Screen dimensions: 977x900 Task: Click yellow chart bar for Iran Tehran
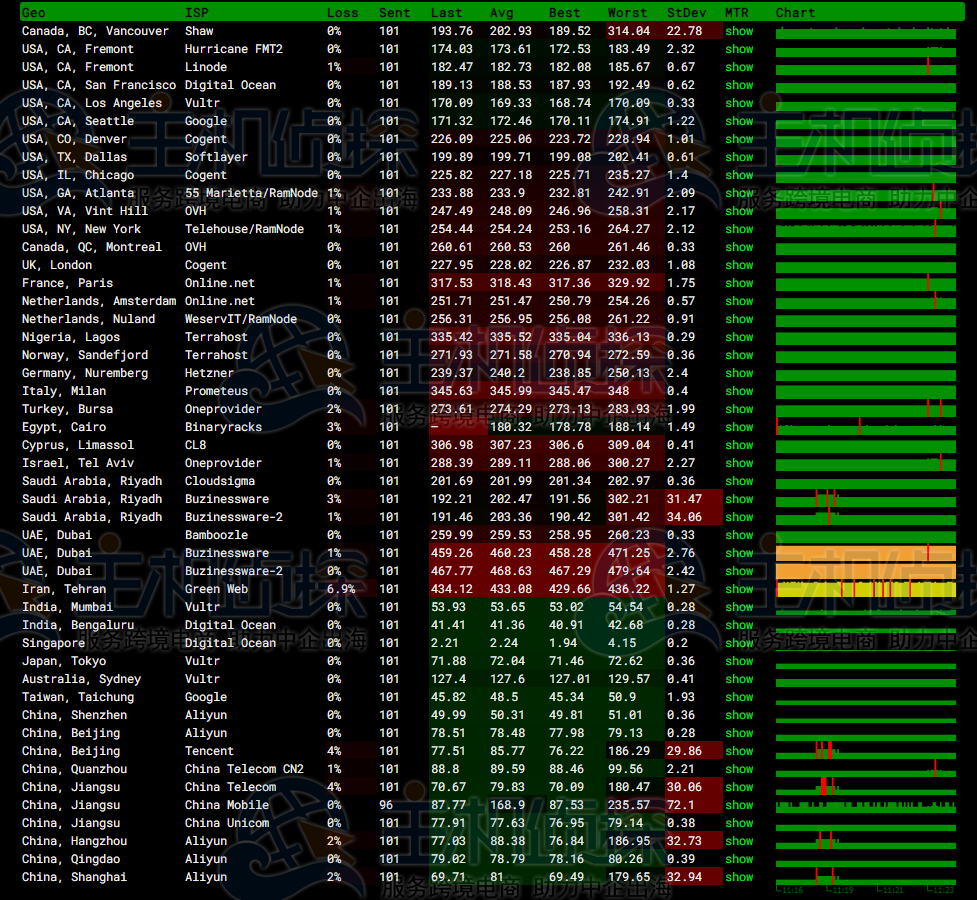click(x=865, y=589)
